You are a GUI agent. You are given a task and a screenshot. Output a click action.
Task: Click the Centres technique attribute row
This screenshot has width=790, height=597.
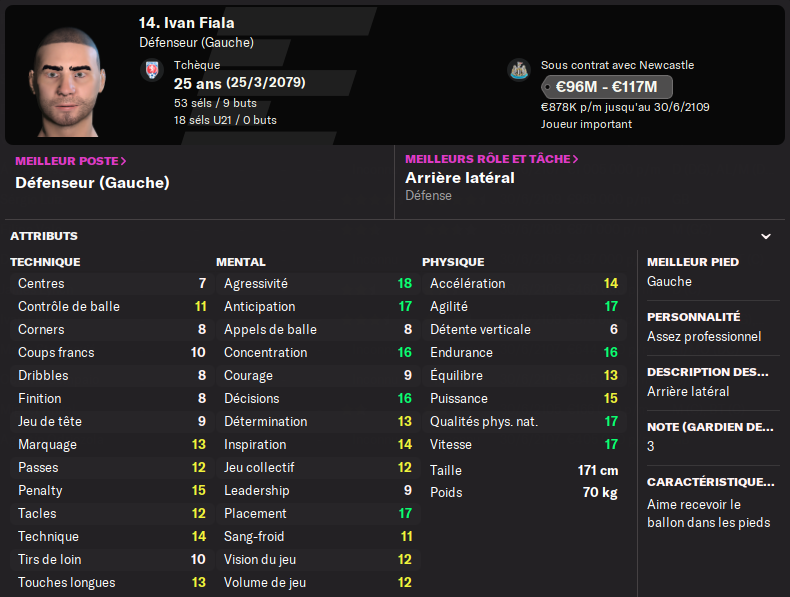(x=111, y=284)
